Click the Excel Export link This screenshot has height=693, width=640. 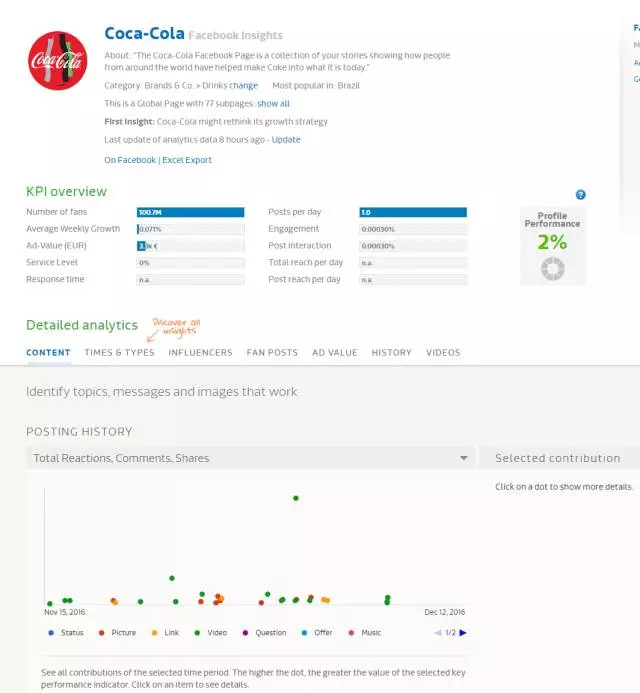[186, 160]
